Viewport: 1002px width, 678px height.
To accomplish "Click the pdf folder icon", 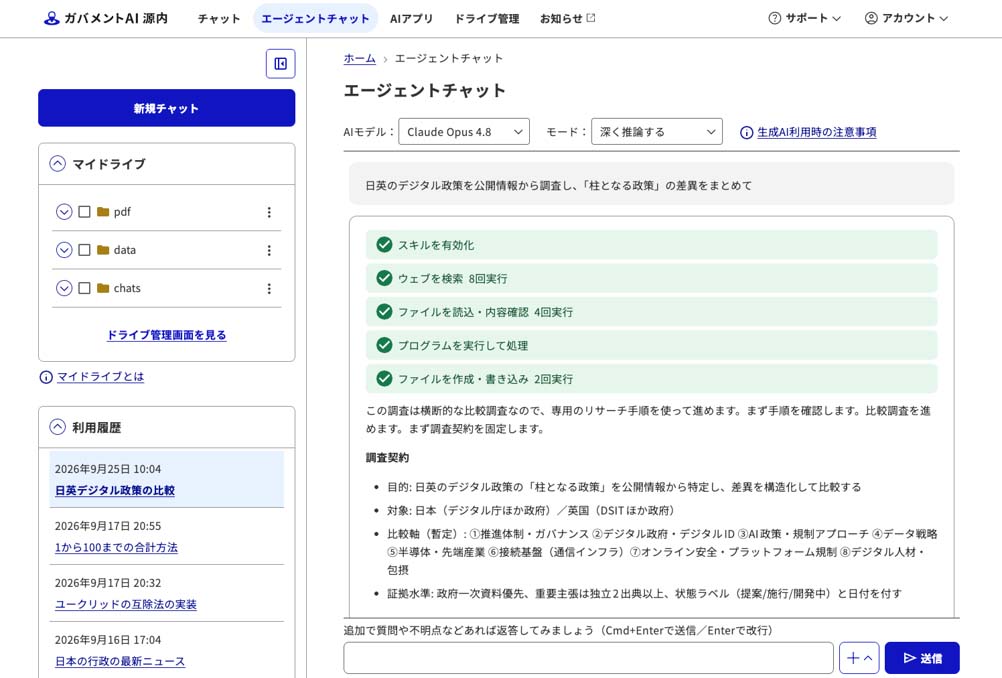I will (103, 212).
